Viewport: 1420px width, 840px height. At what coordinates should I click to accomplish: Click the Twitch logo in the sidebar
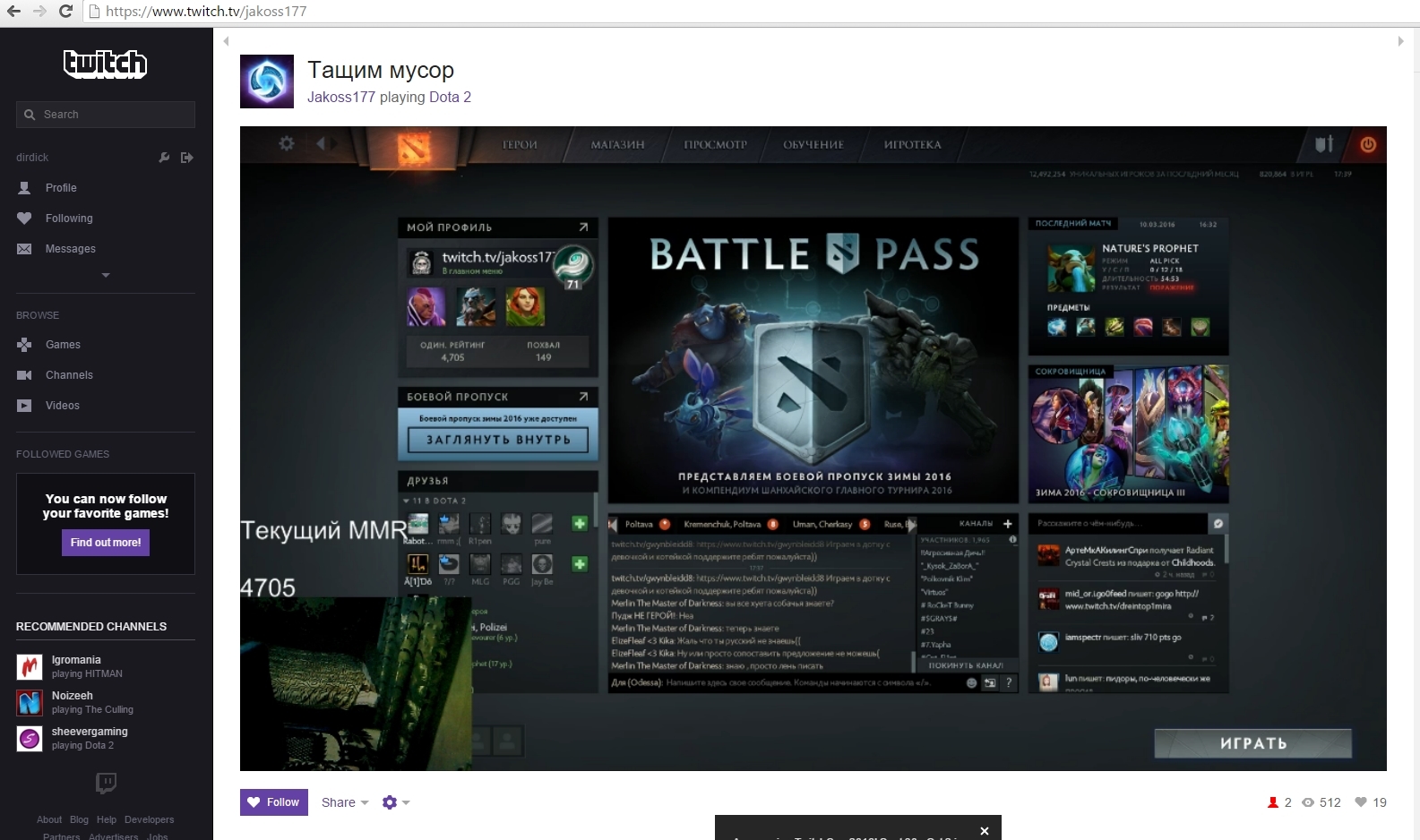point(106,64)
